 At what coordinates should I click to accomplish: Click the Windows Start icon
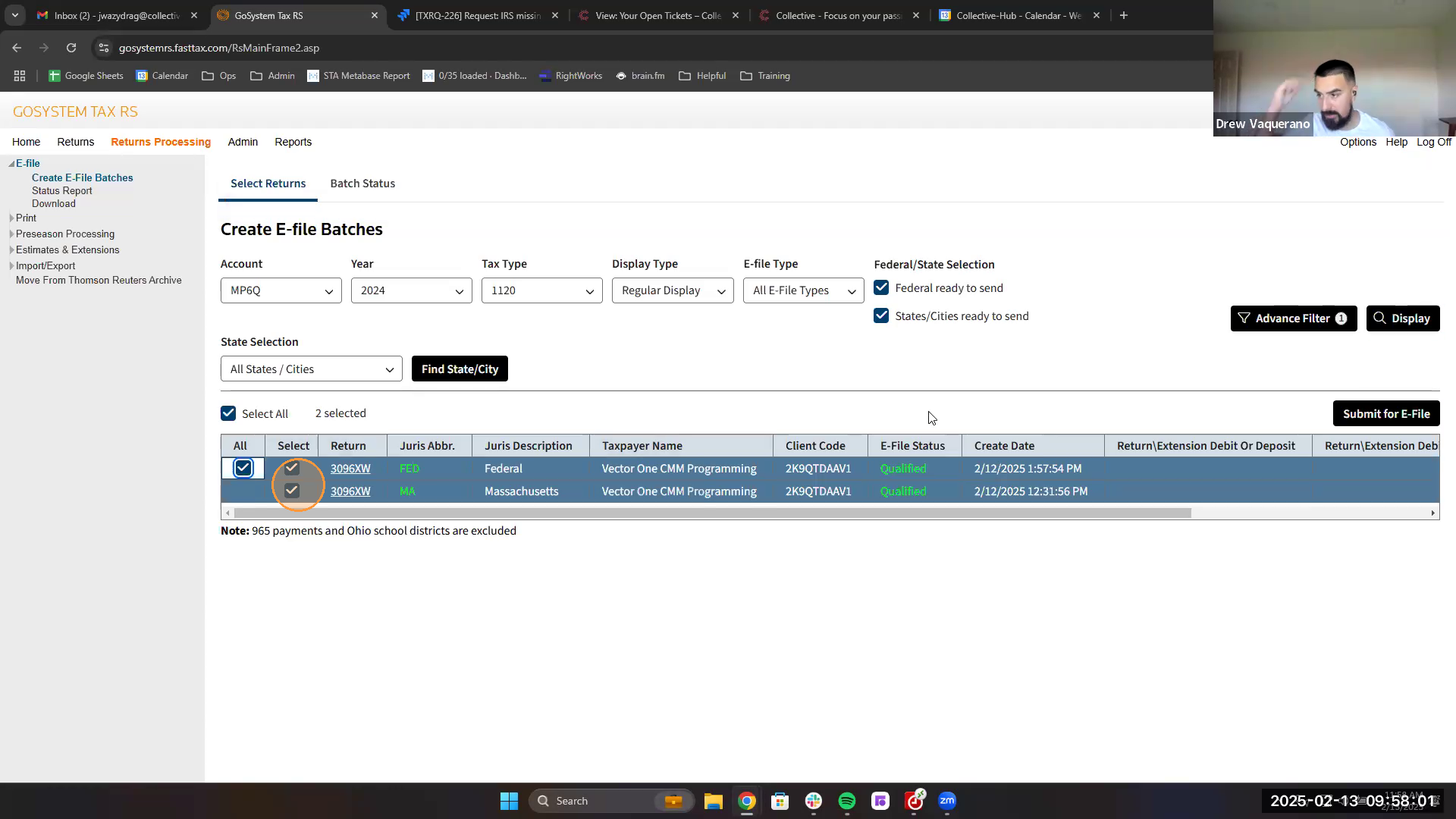(509, 801)
